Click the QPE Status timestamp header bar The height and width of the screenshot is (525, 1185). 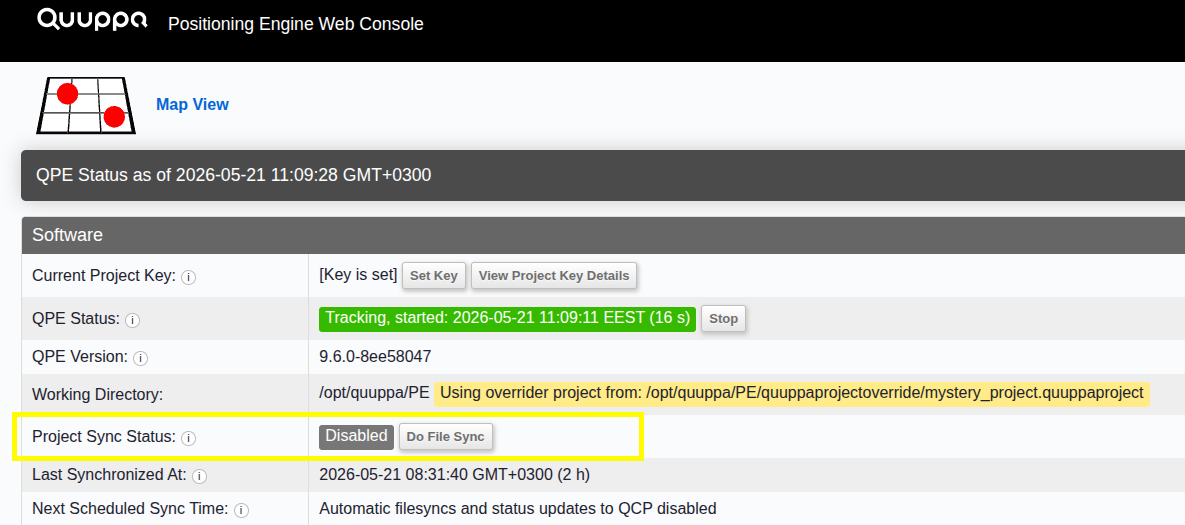603,175
